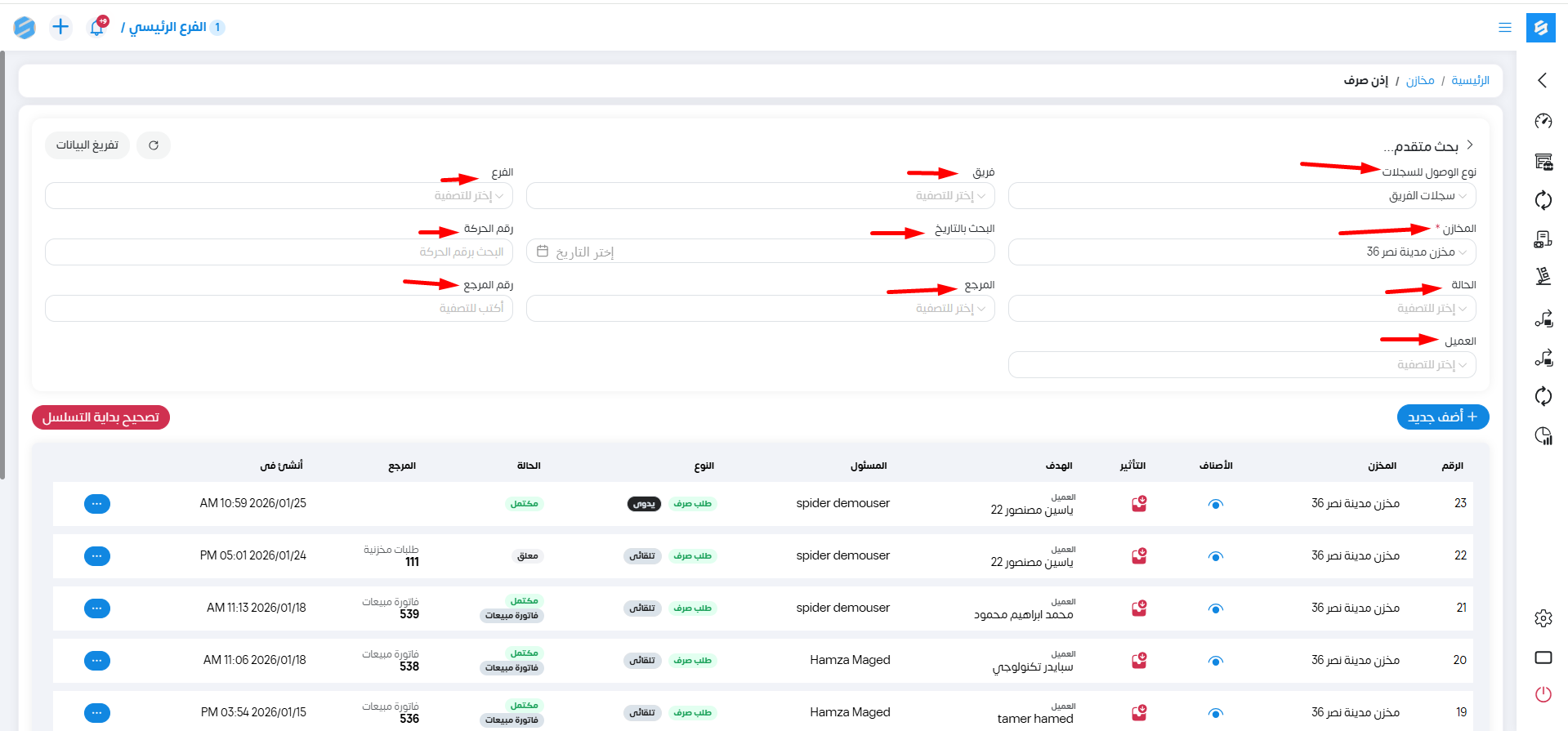1568x731 pixels.
Task: Open the reports chart icon in sidebar
Action: 1543,436
